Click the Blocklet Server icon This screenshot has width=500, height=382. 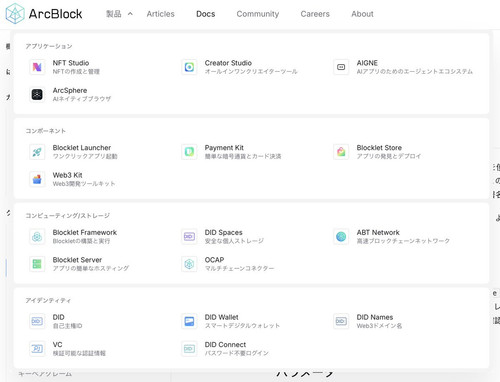point(37,264)
